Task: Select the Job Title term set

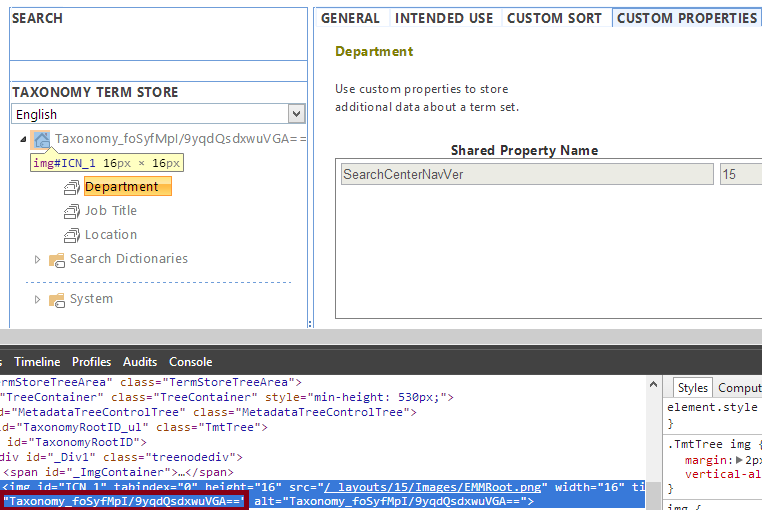Action: coord(111,211)
